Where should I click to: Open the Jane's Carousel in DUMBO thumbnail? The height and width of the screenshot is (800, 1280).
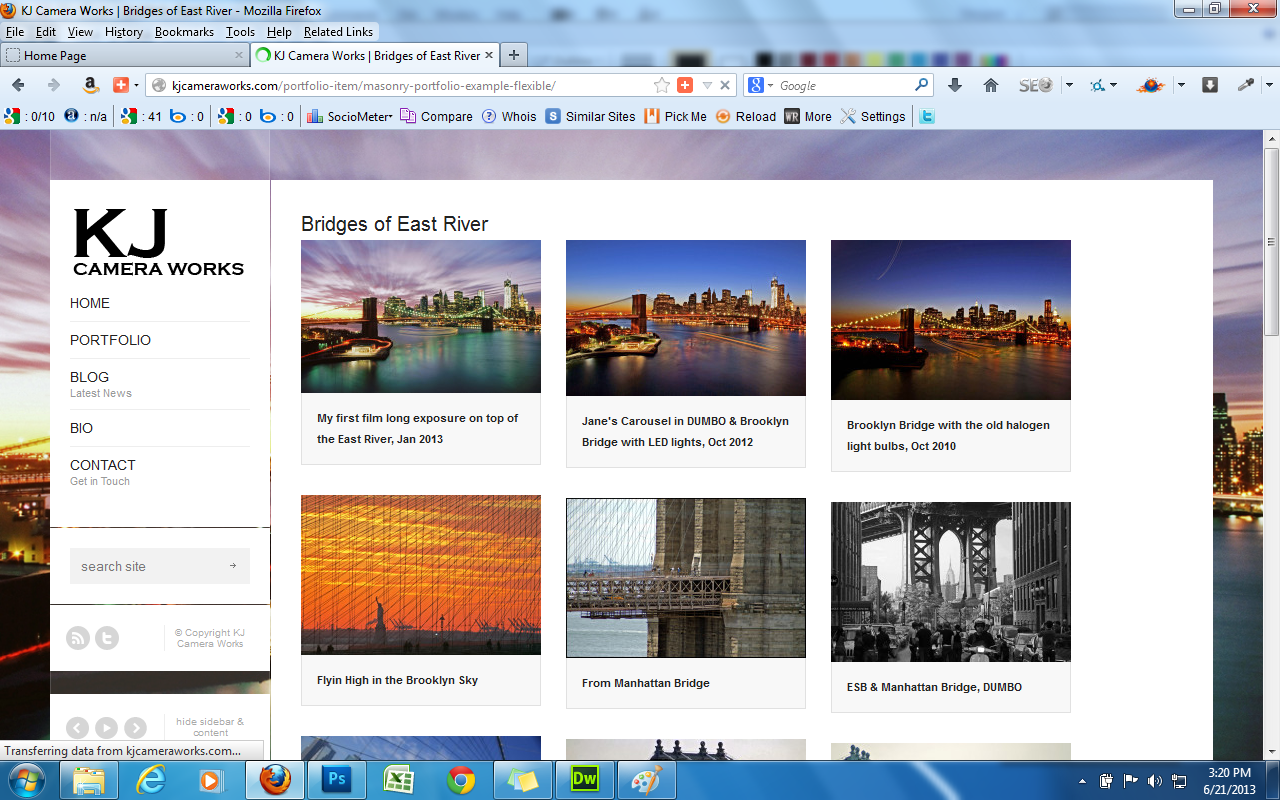(x=686, y=318)
